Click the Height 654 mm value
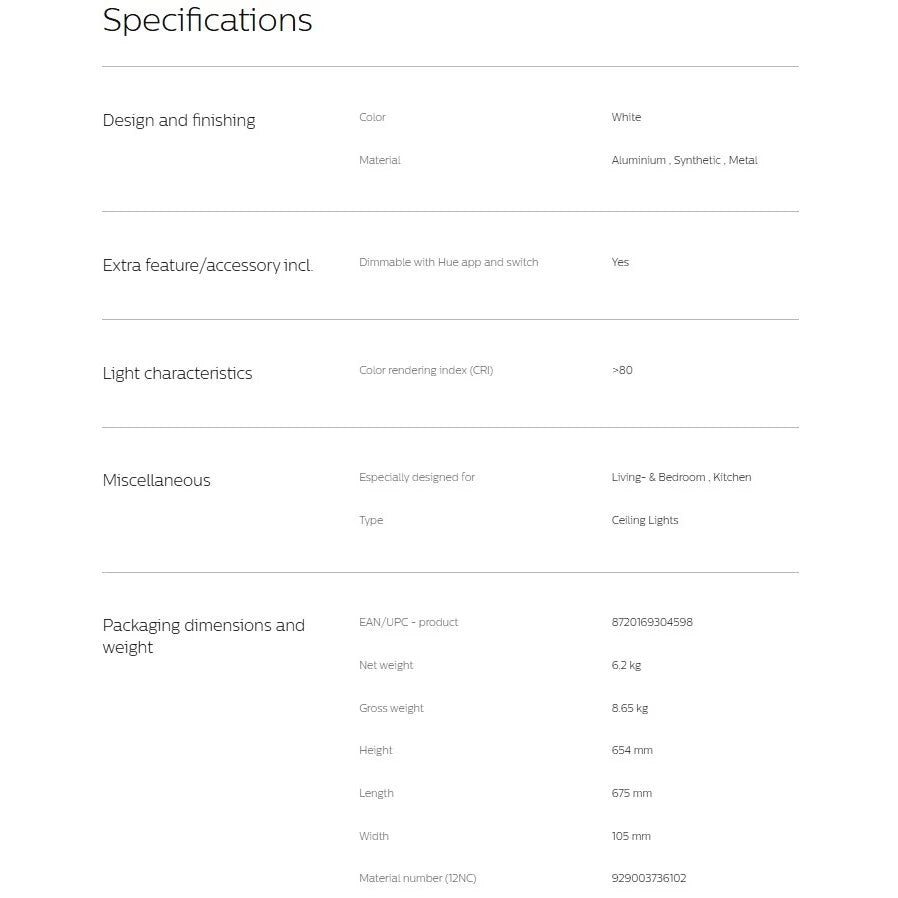The height and width of the screenshot is (898, 898). 632,750
